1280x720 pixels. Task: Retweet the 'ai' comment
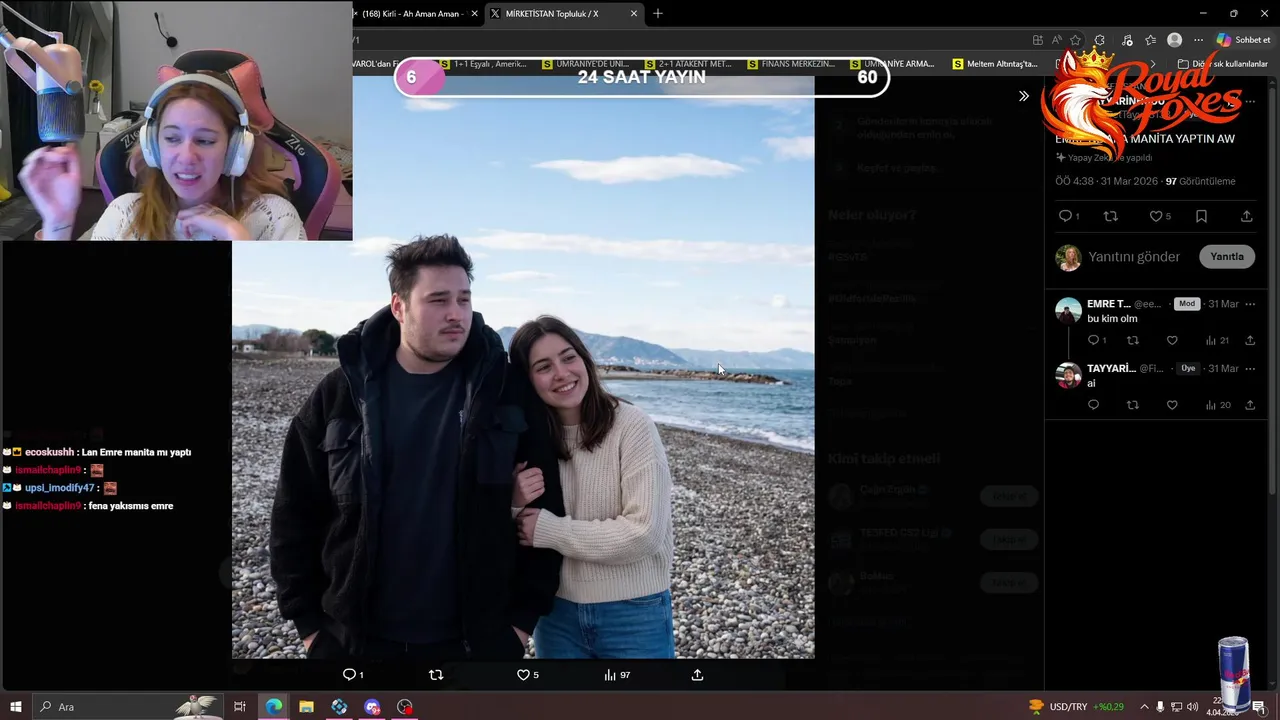coord(1132,405)
